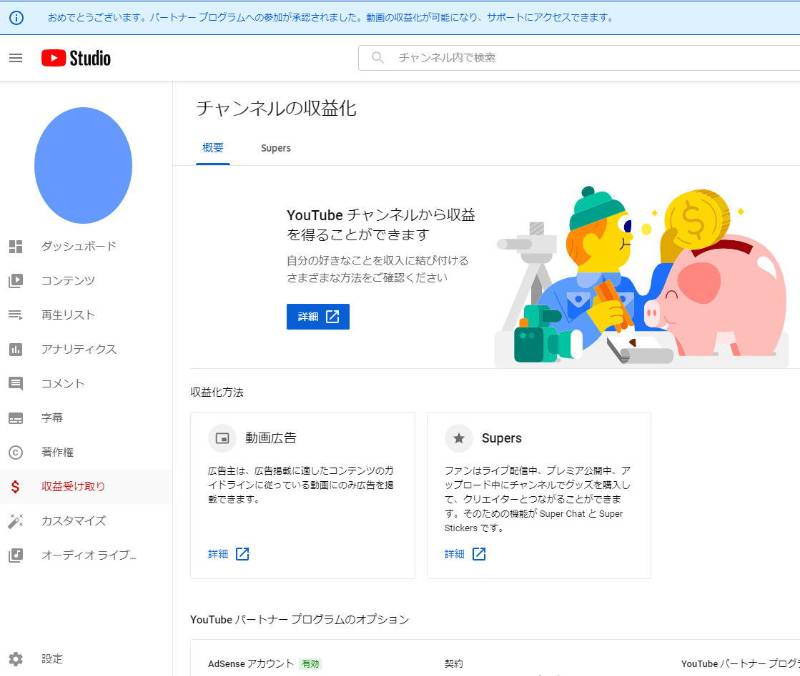The height and width of the screenshot is (676, 800).
Task: Open the hamburger navigation menu
Action: (x=16, y=58)
